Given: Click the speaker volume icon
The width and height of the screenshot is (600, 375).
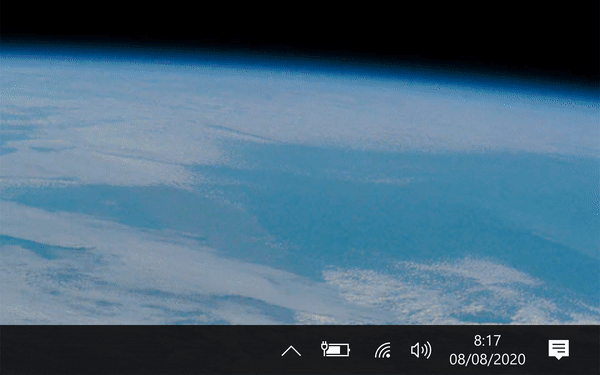Looking at the screenshot, I should click(421, 350).
